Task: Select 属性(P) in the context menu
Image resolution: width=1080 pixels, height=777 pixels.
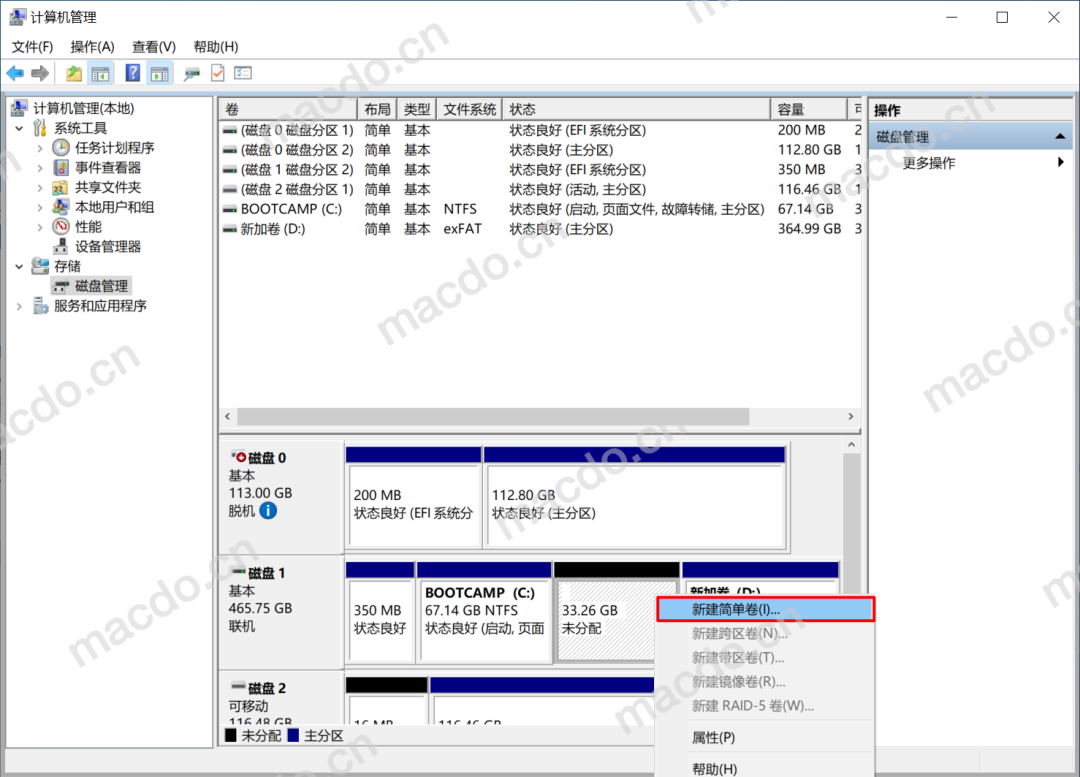Action: pyautogui.click(x=713, y=737)
